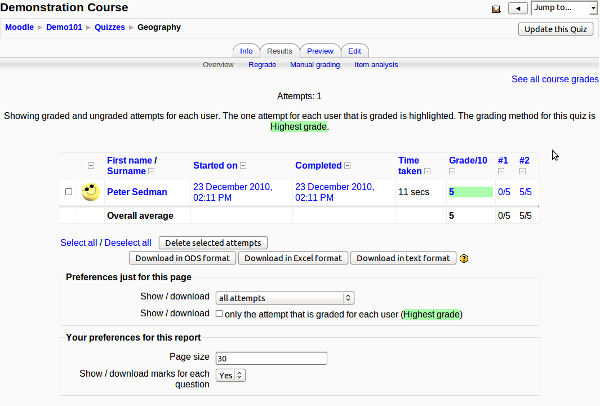This screenshot has height=406, width=600.
Task: Open the Item analysis sub-tab
Action: [x=376, y=64]
